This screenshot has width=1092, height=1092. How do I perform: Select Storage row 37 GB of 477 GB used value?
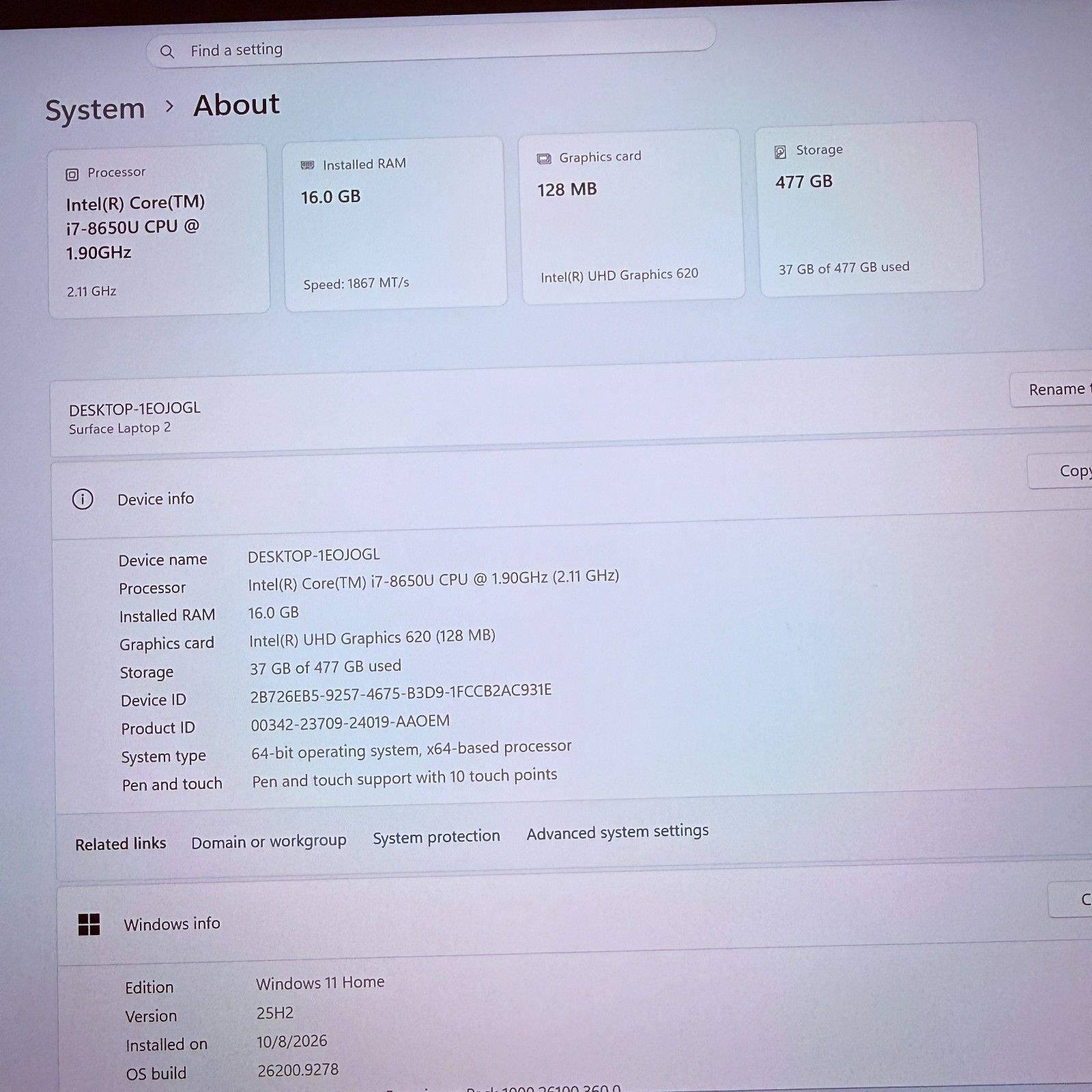point(326,667)
